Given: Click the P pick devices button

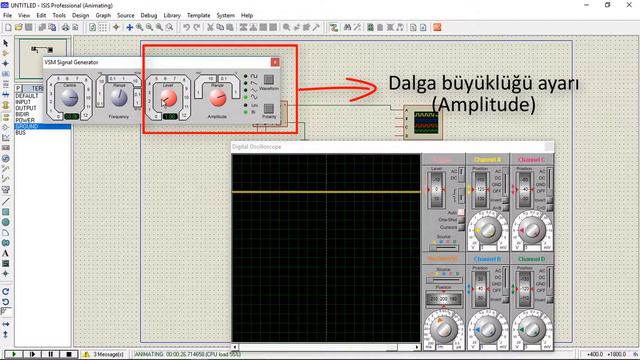Looking at the screenshot, I should 18,88.
